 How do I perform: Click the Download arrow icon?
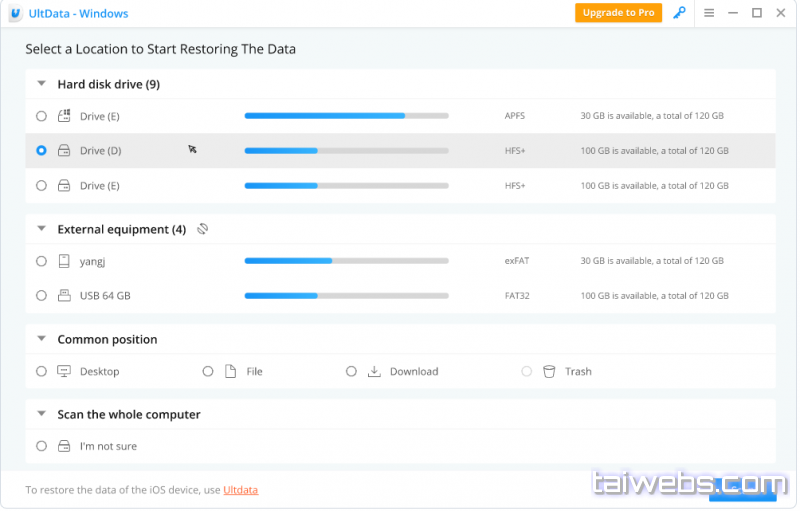click(374, 371)
